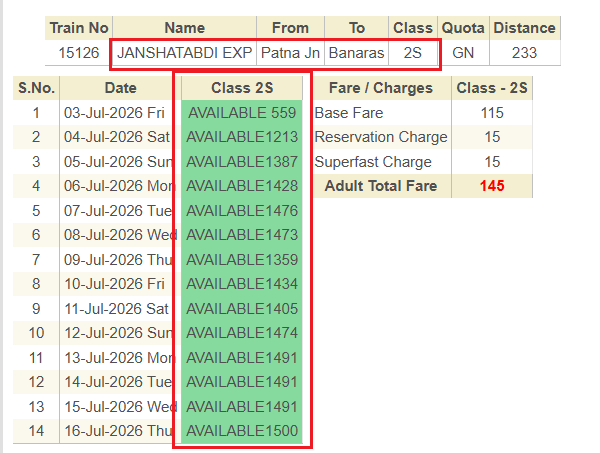Click the date 12-Jul-2026 Sun

point(118,333)
